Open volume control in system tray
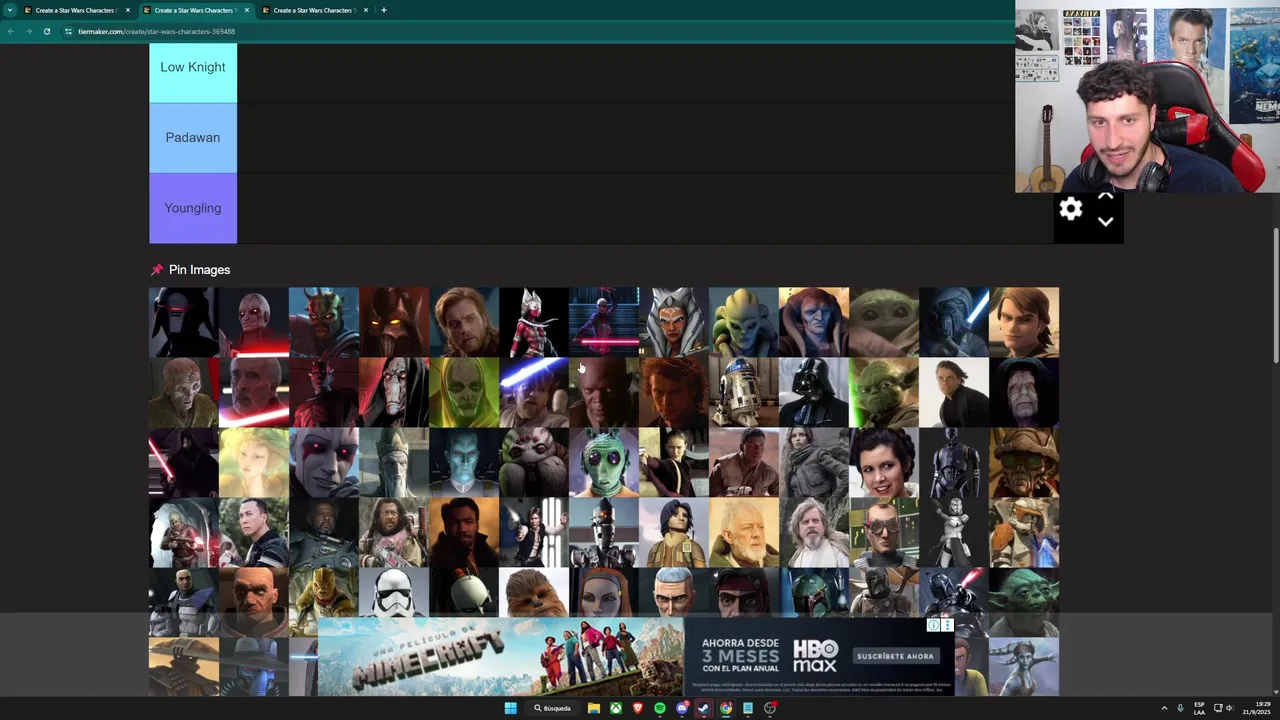Viewport: 1280px width, 720px height. point(1229,708)
